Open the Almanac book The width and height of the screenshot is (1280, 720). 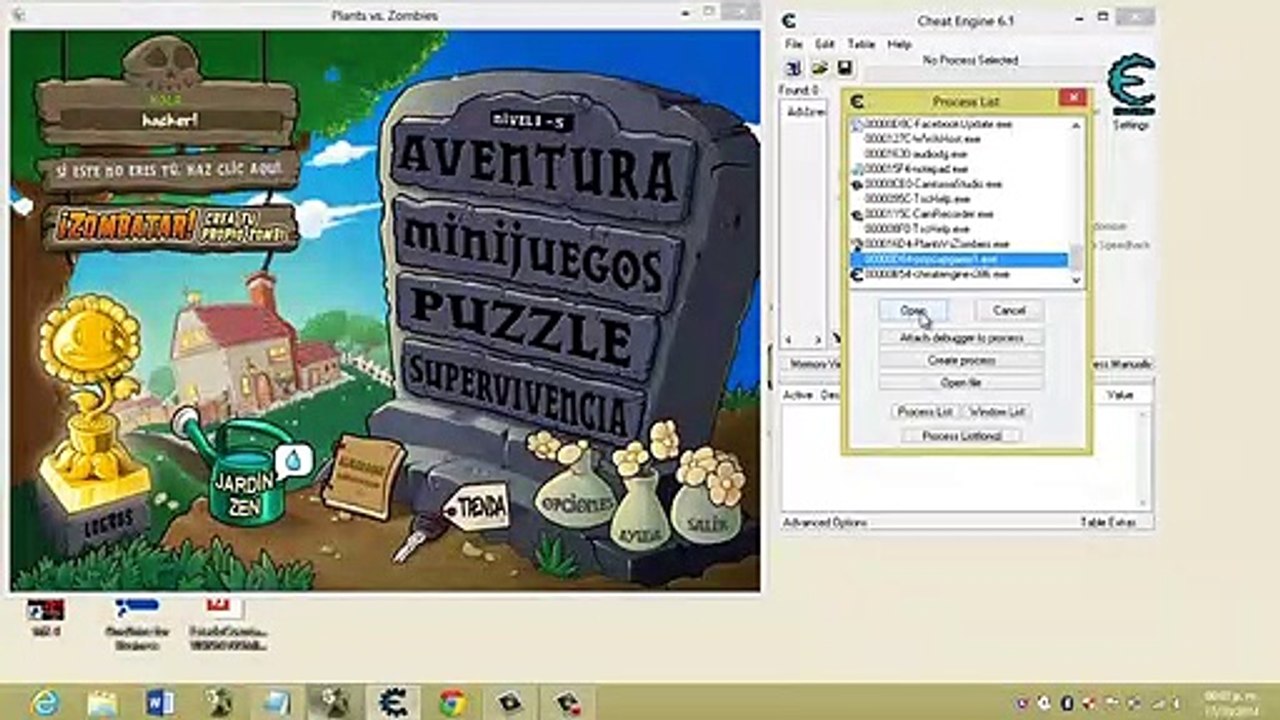click(x=363, y=477)
